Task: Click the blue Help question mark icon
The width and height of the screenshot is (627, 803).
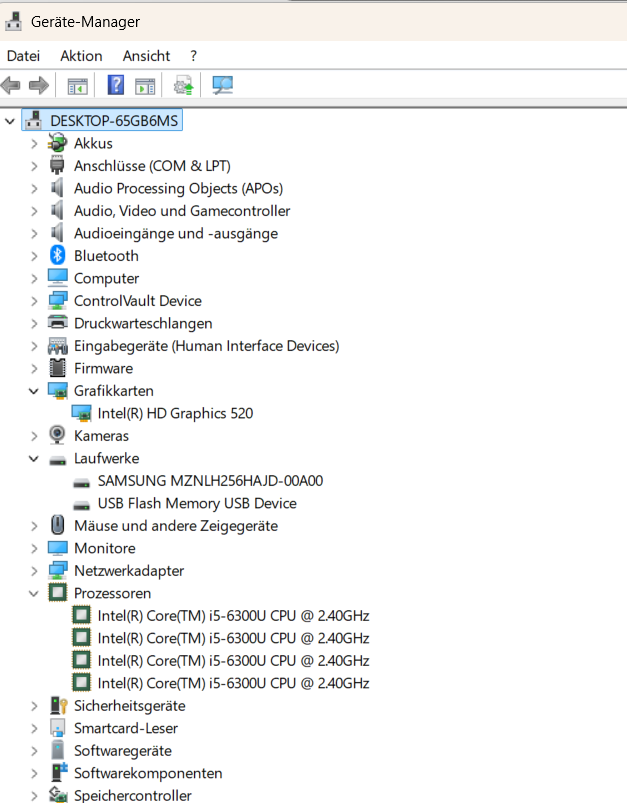Action: tap(116, 85)
